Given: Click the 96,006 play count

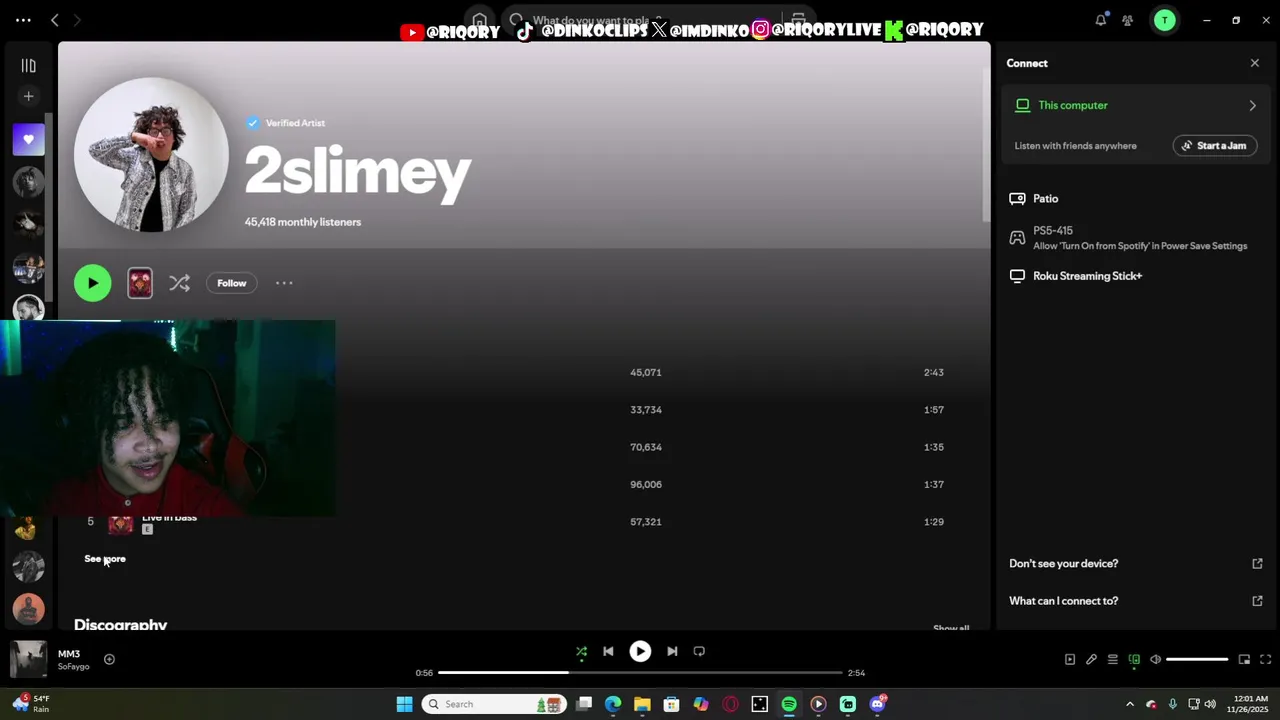Looking at the screenshot, I should pos(646,485).
